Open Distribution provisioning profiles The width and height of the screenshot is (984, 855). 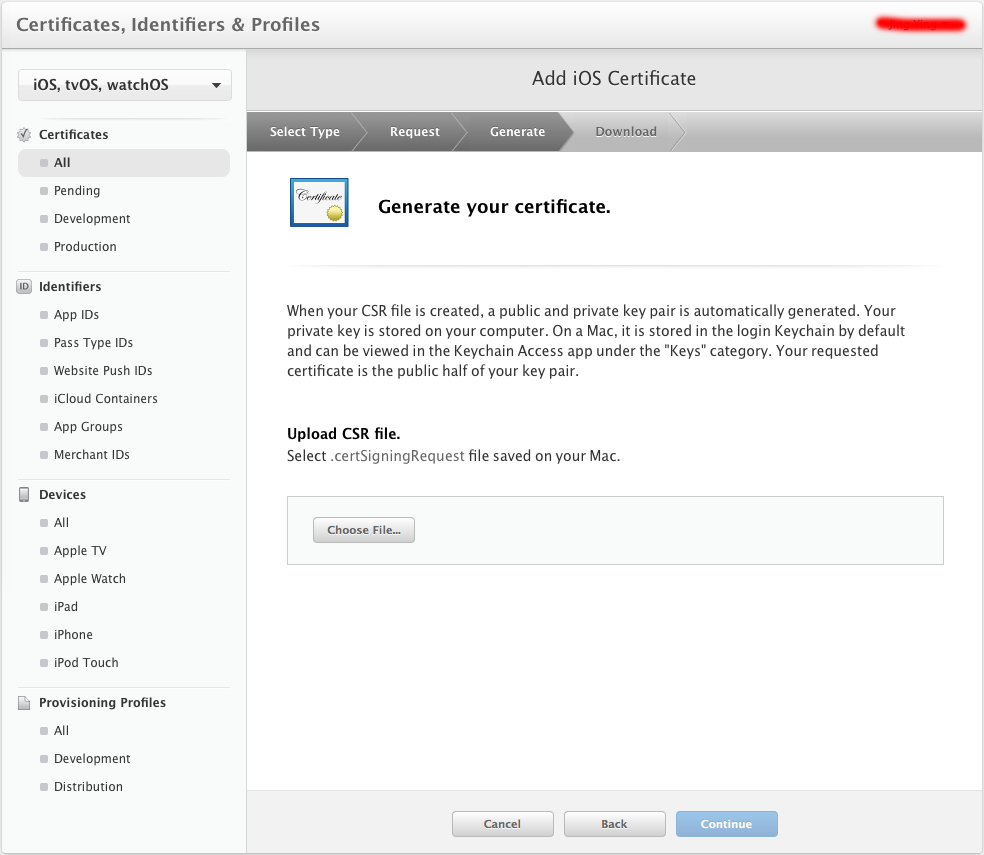click(x=88, y=787)
